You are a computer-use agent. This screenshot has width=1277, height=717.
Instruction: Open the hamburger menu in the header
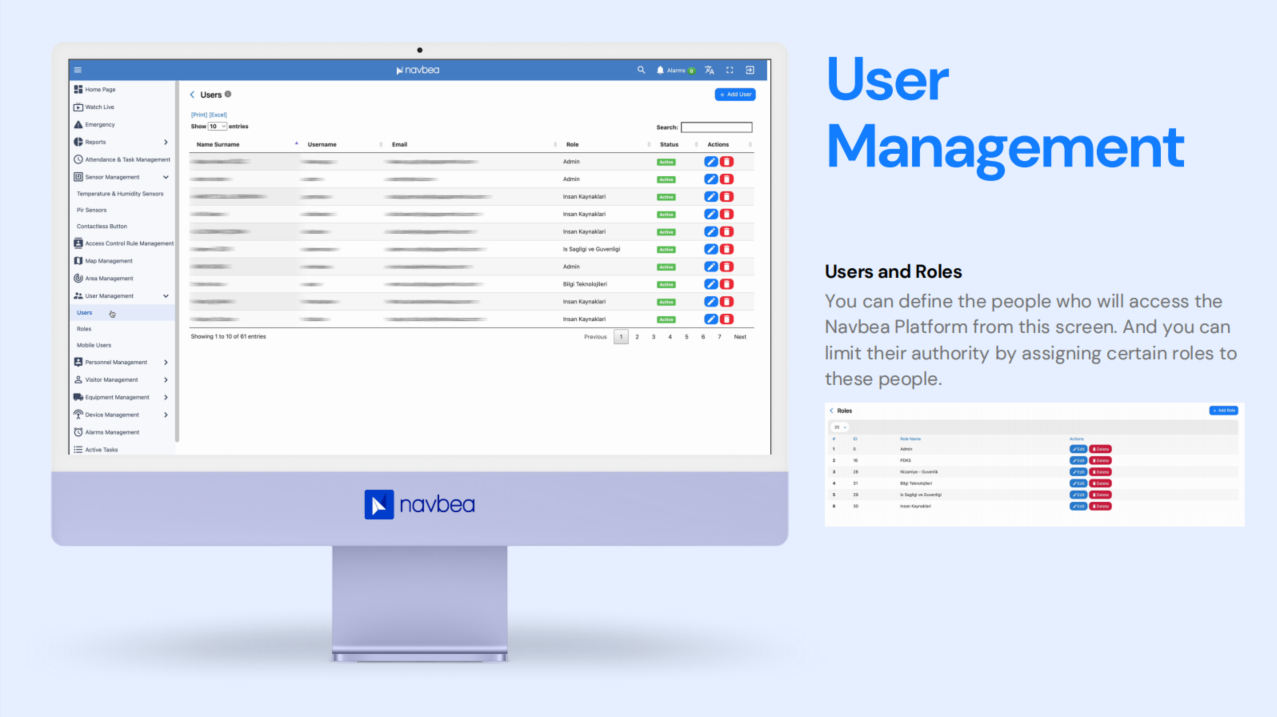point(78,70)
